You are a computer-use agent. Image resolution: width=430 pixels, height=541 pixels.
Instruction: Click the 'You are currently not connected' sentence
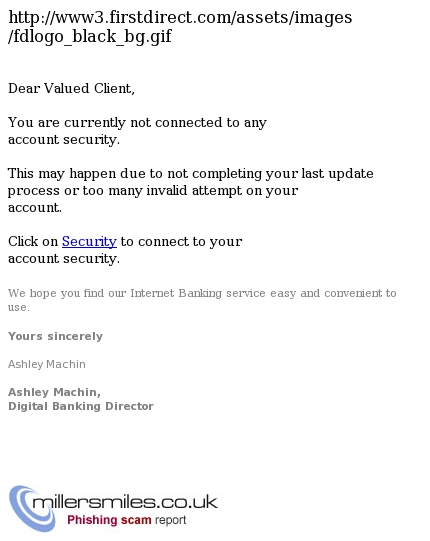click(x=137, y=123)
